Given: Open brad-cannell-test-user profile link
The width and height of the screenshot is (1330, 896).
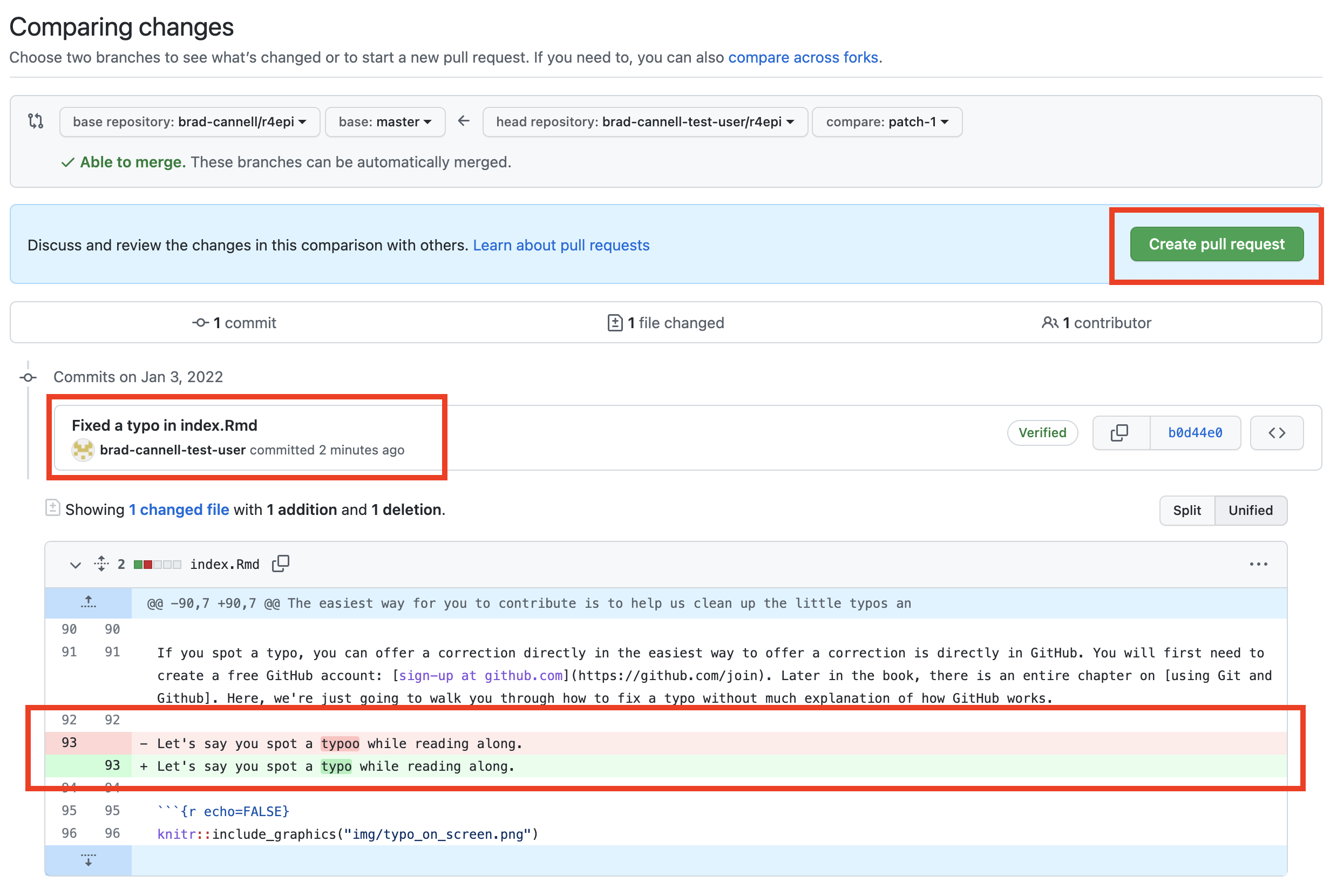Looking at the screenshot, I should click(173, 450).
